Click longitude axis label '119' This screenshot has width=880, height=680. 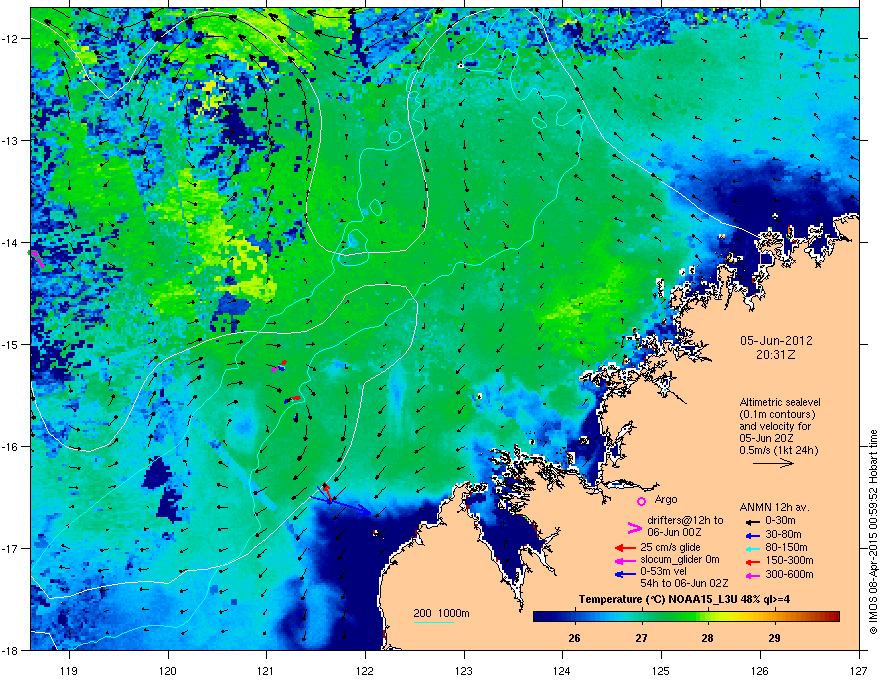69,671
